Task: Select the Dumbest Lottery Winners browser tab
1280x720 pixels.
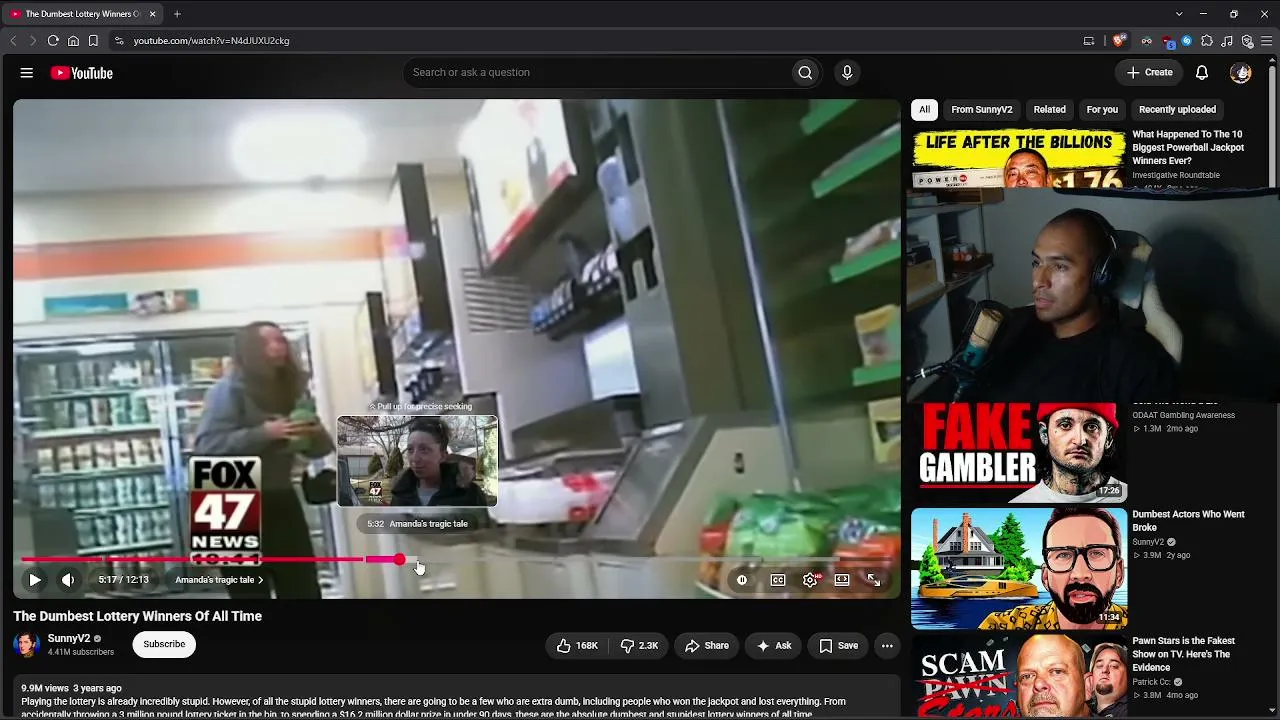Action: (x=84, y=14)
